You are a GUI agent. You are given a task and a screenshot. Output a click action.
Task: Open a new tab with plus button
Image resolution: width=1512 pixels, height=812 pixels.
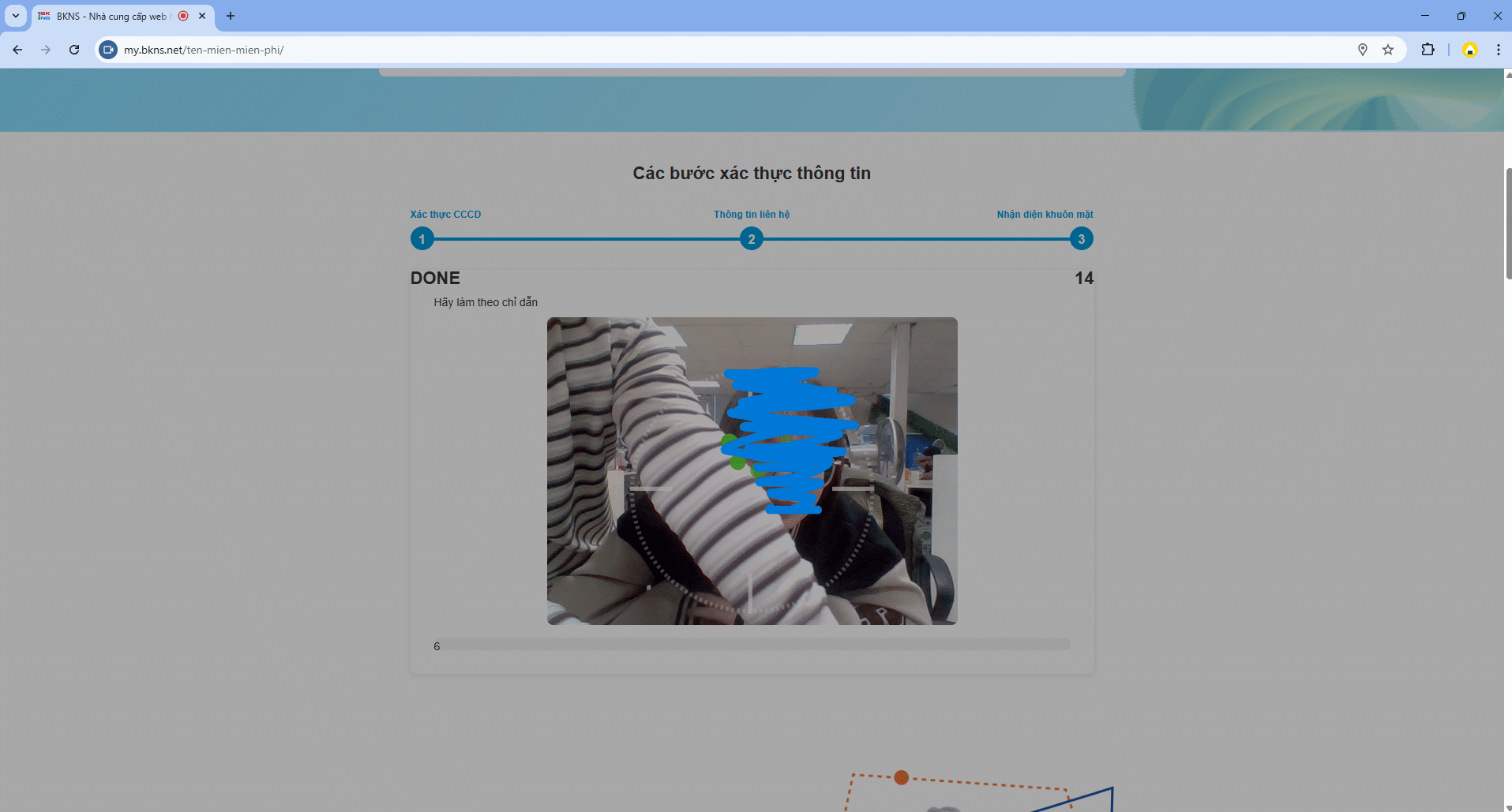pos(231,16)
